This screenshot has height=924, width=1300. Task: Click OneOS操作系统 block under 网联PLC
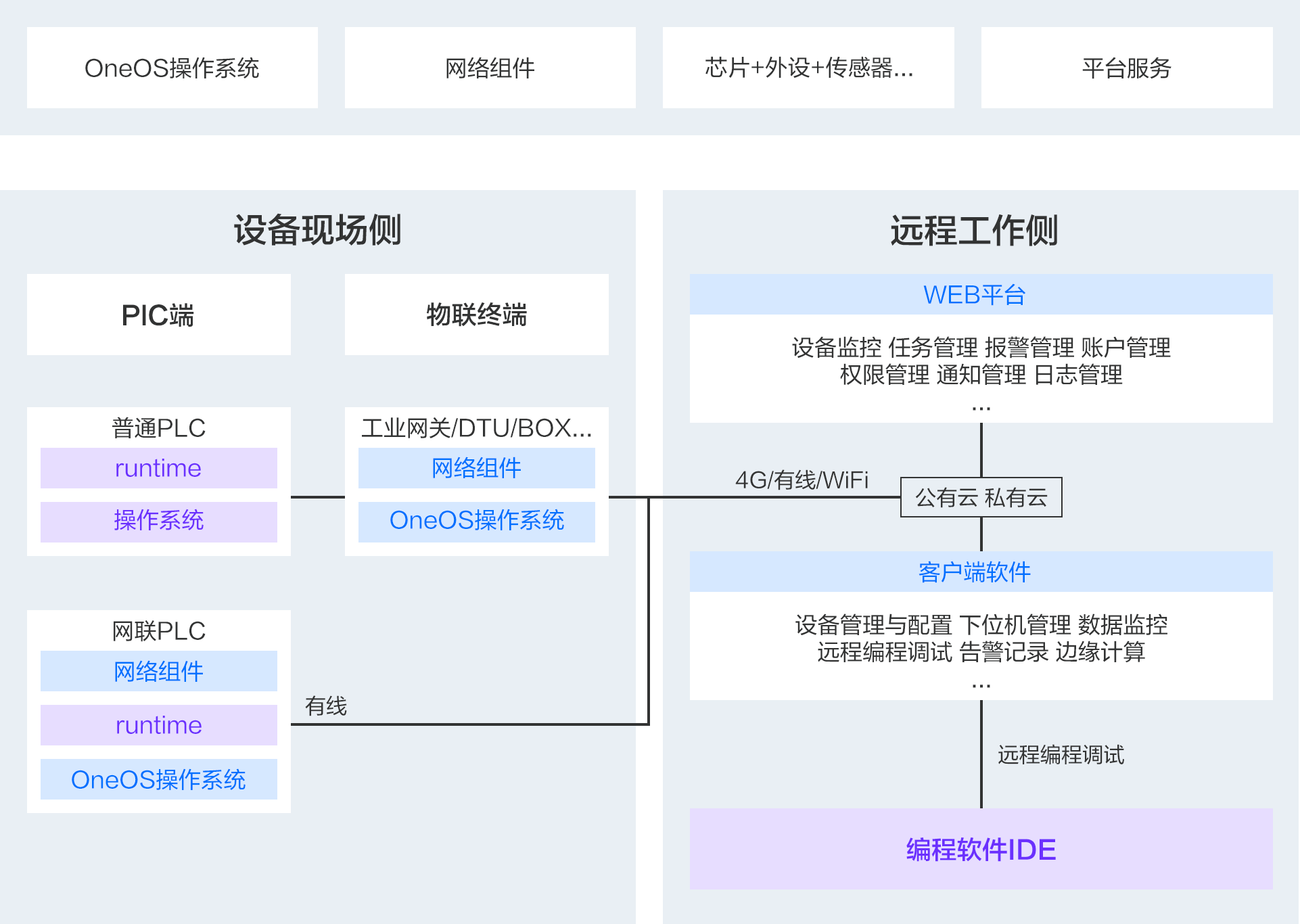click(158, 779)
